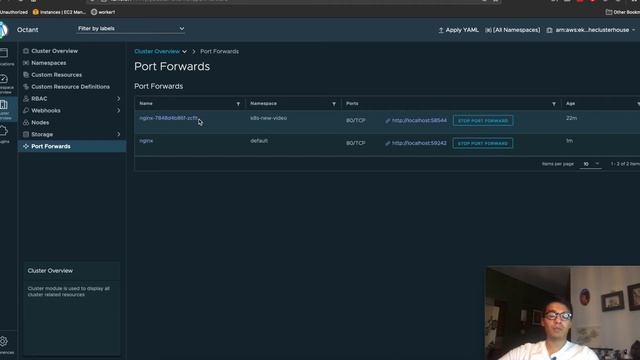This screenshot has width=640, height=360.
Task: Open the http://localhost:58544 link
Action: coord(419,121)
